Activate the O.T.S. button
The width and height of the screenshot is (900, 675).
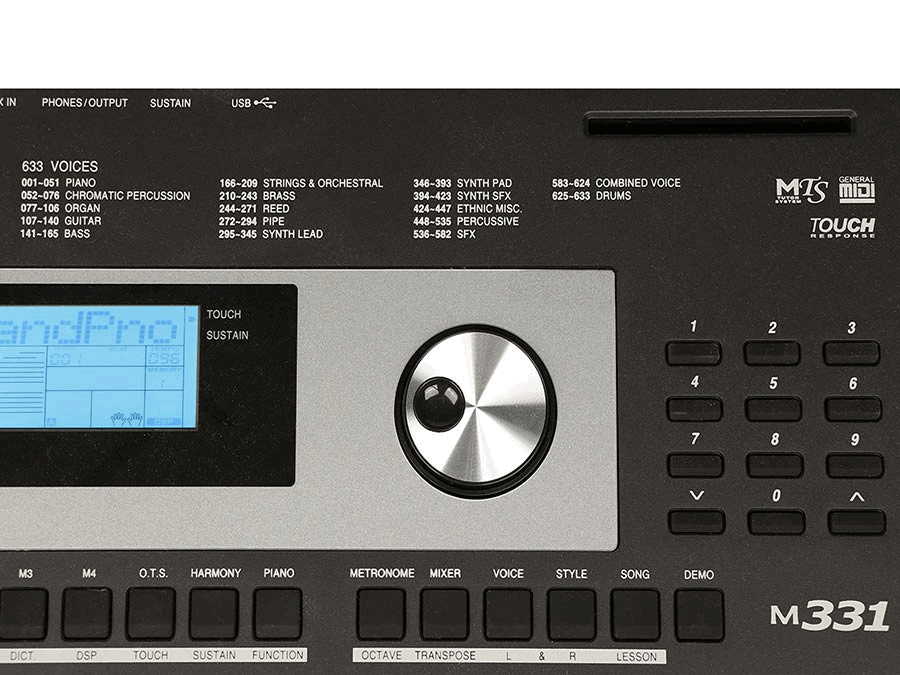coord(150,613)
